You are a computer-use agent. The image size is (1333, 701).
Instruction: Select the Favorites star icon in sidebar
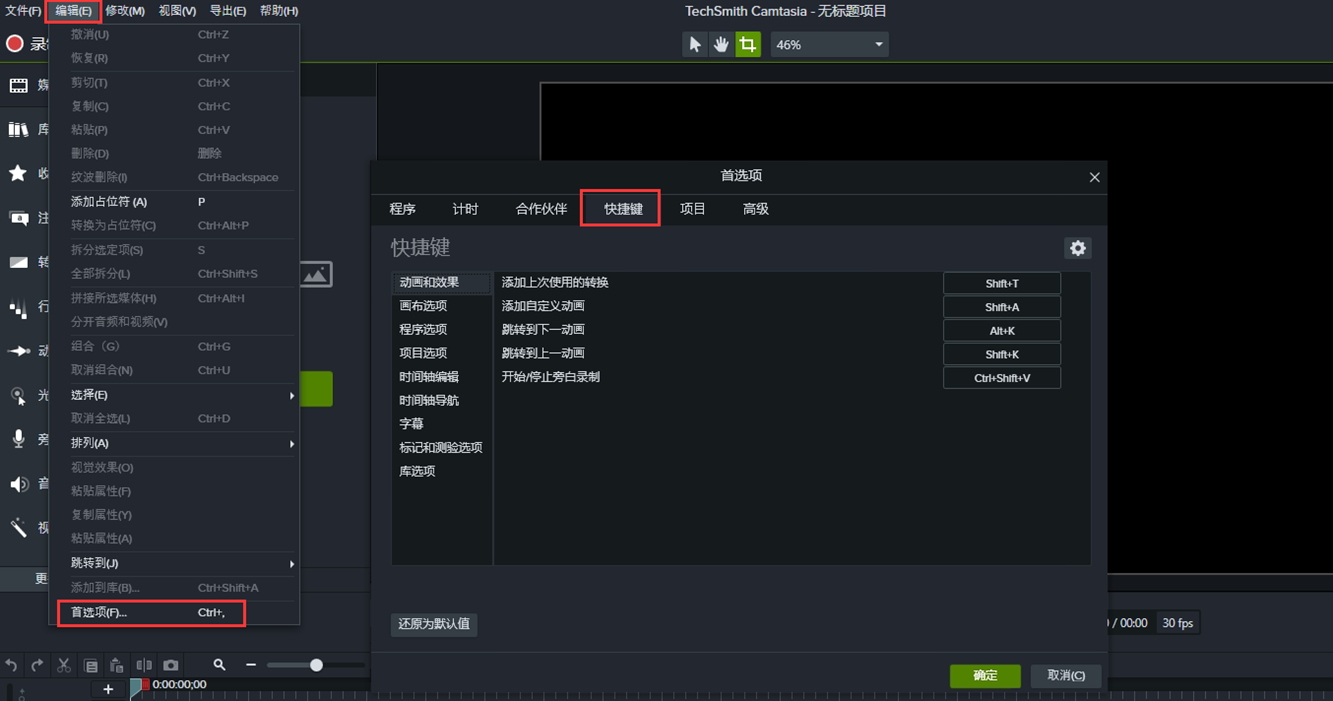click(x=18, y=174)
